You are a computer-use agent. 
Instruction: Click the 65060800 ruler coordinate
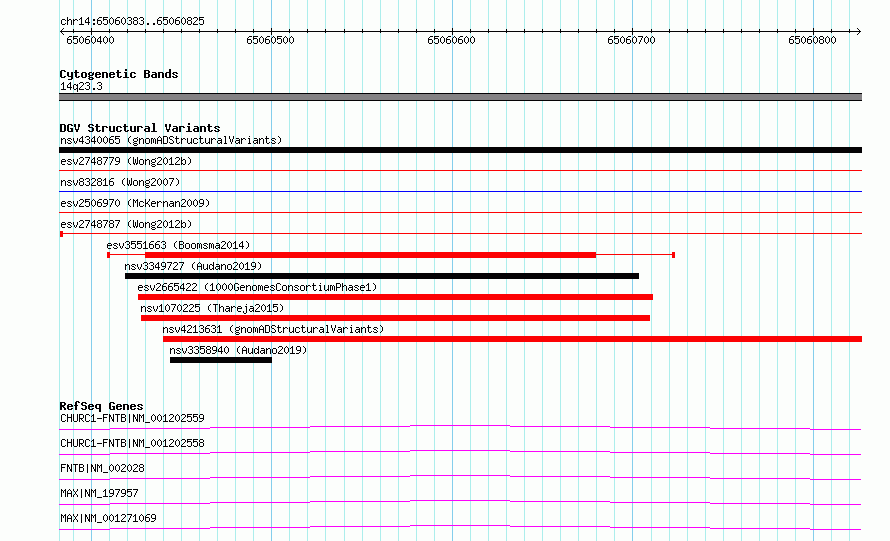(812, 40)
